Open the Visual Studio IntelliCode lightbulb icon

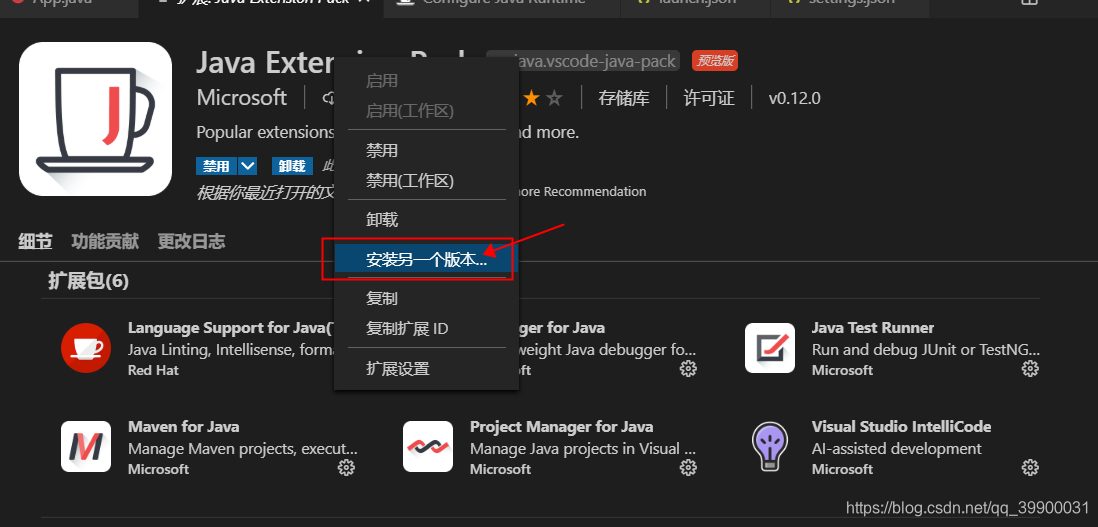tap(770, 447)
